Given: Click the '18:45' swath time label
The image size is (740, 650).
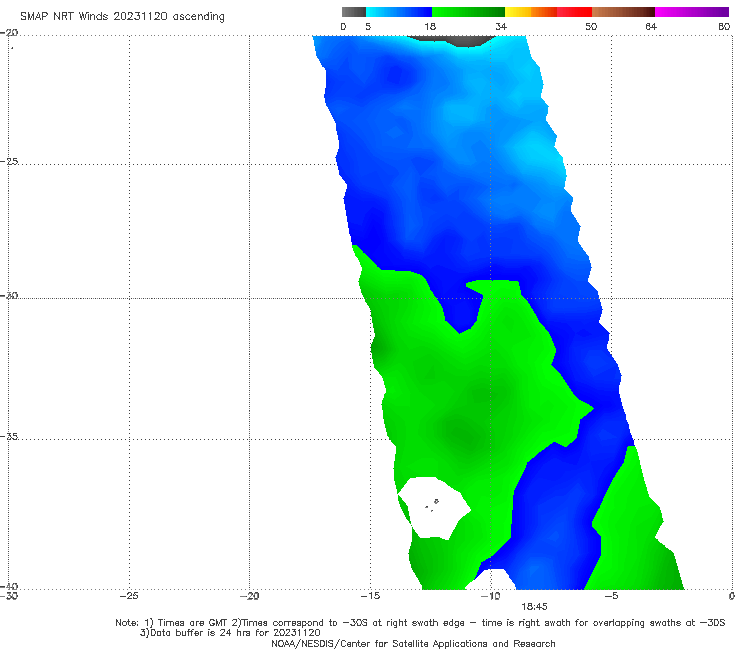Looking at the screenshot, I should (534, 607).
